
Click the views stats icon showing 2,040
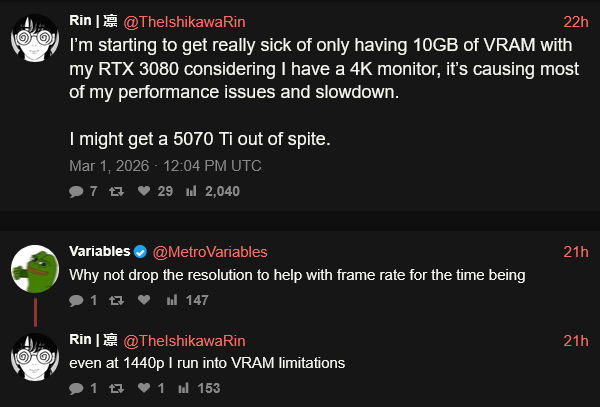pos(191,191)
